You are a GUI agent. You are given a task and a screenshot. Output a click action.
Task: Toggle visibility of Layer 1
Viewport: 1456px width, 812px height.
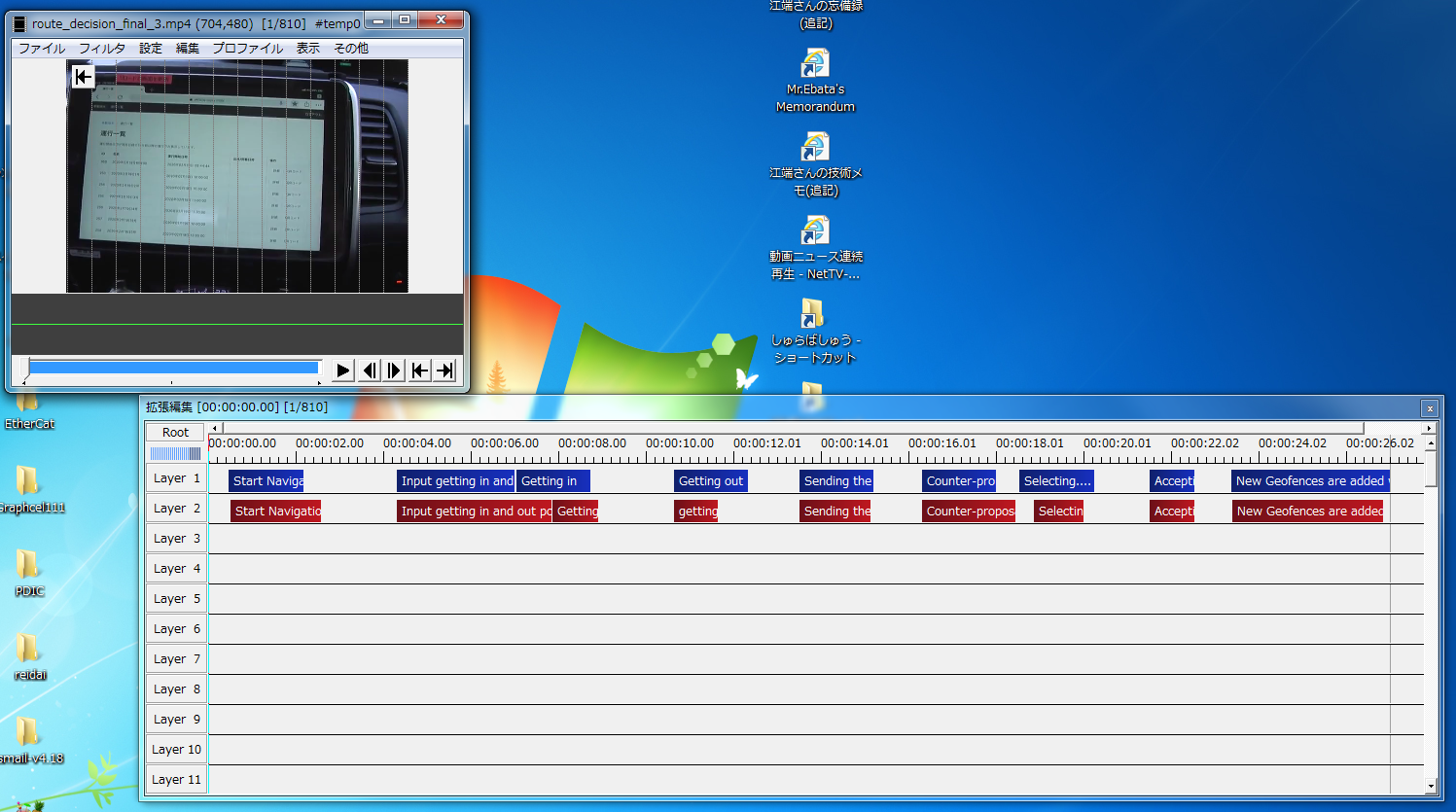(176, 478)
